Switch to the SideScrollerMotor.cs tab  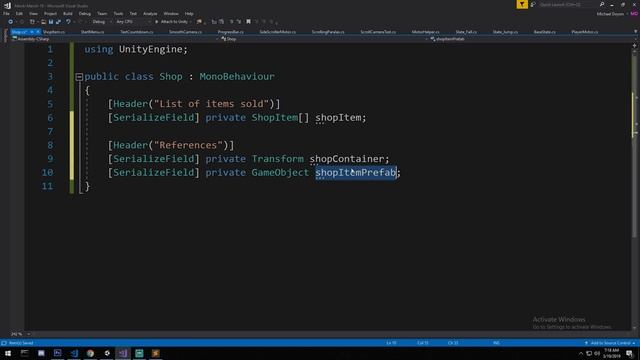[x=278, y=32]
